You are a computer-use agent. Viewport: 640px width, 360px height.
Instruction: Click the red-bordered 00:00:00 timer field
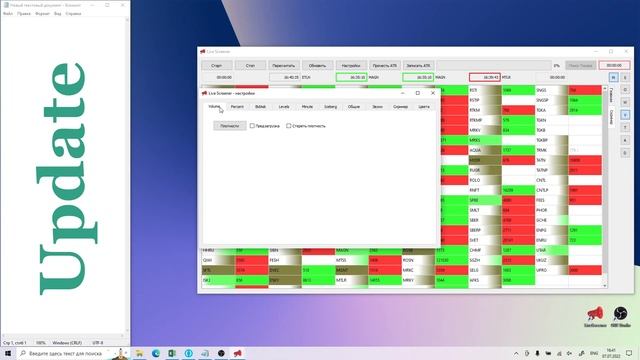coord(614,65)
